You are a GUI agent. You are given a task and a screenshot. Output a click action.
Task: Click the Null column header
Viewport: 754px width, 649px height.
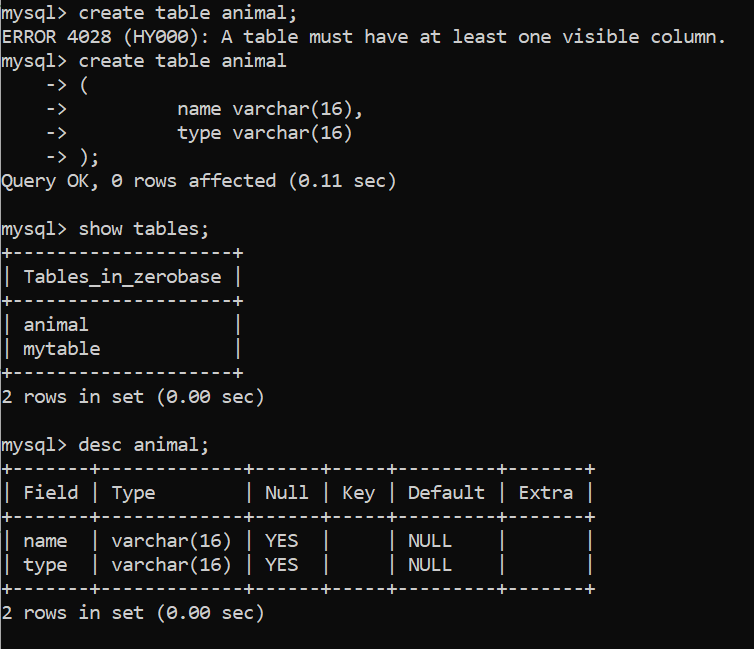point(287,493)
